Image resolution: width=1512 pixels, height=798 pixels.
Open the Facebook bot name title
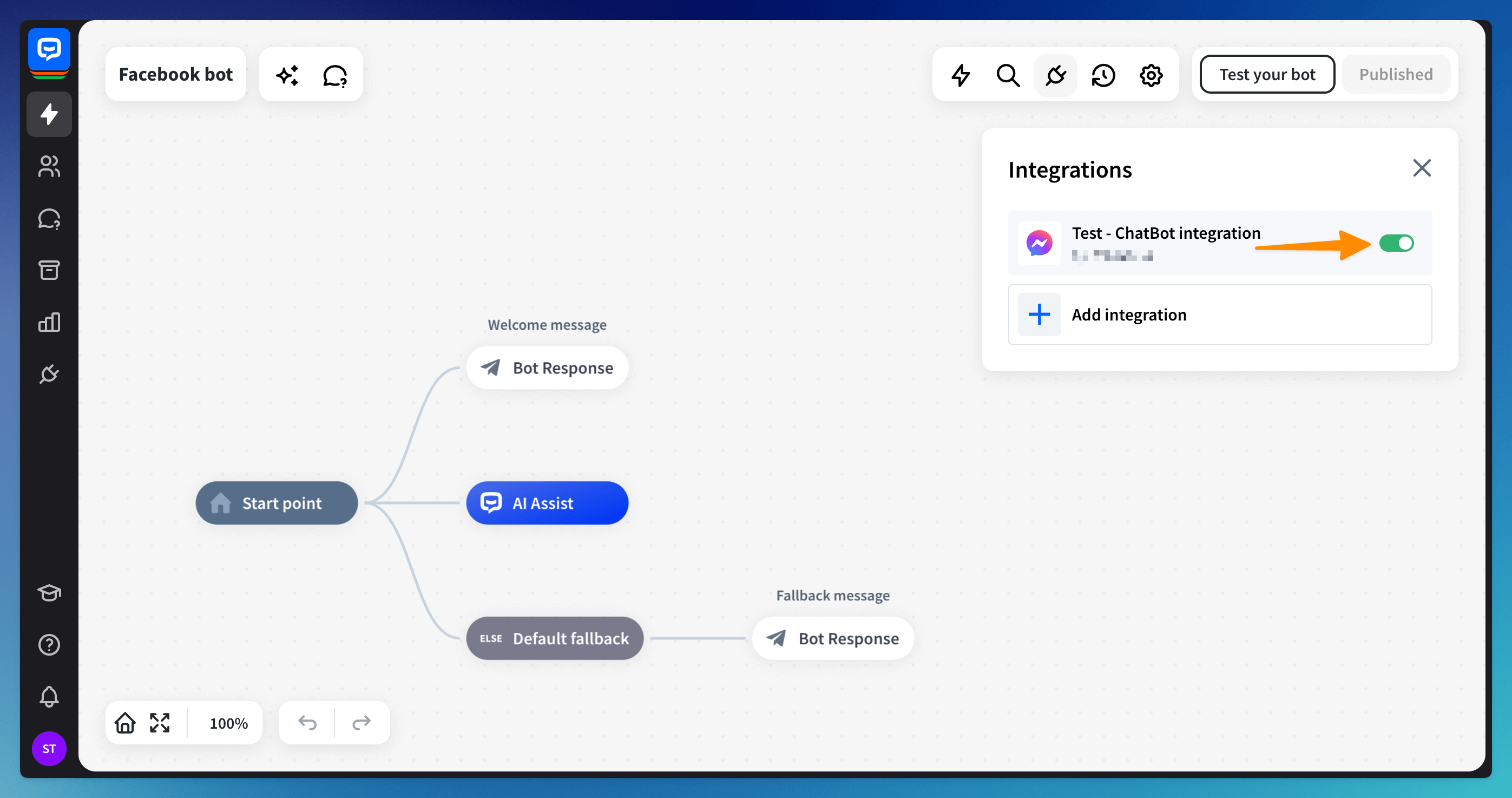click(x=175, y=75)
